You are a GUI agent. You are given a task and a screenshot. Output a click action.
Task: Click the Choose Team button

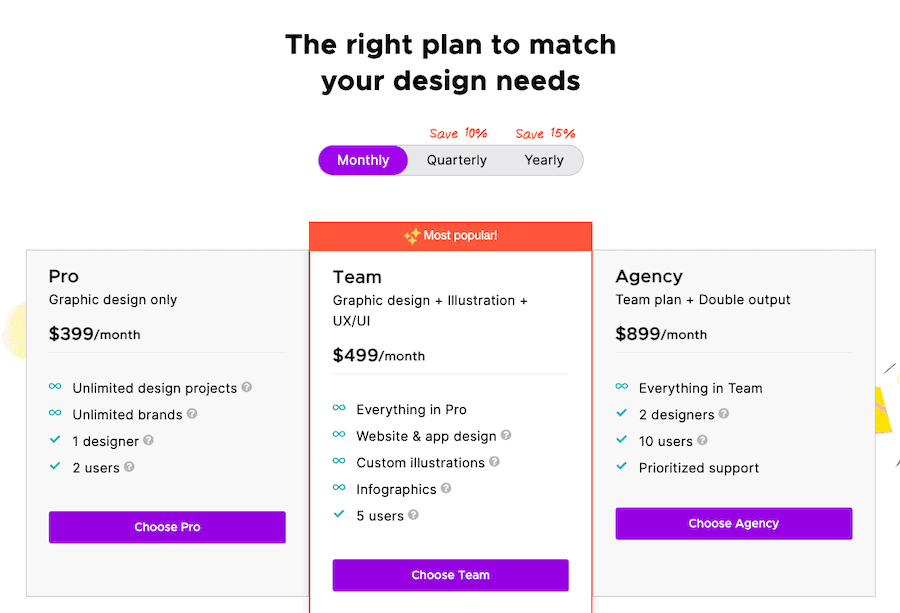(451, 575)
